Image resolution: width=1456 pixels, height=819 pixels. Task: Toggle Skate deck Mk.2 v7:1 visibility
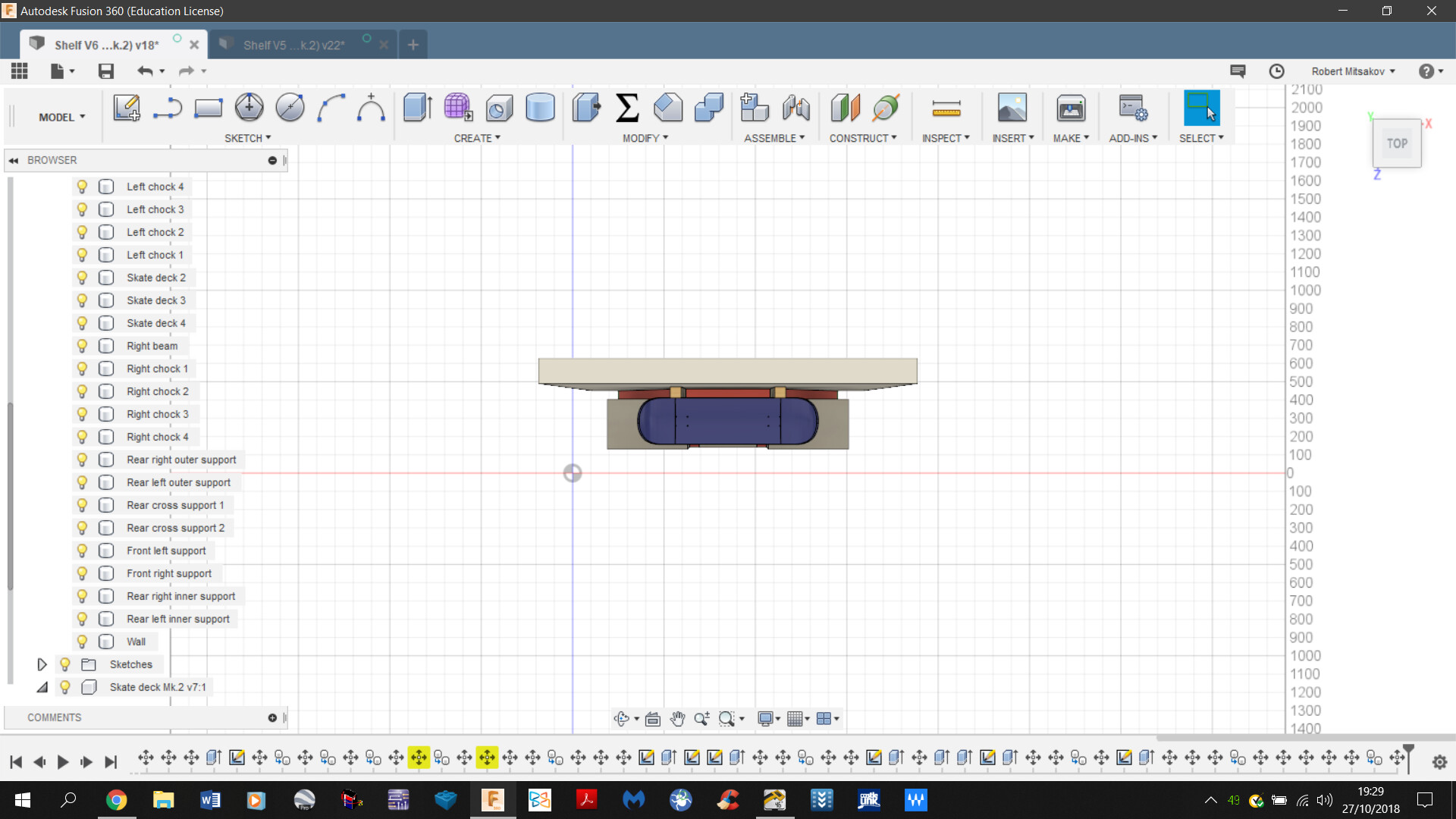point(65,687)
